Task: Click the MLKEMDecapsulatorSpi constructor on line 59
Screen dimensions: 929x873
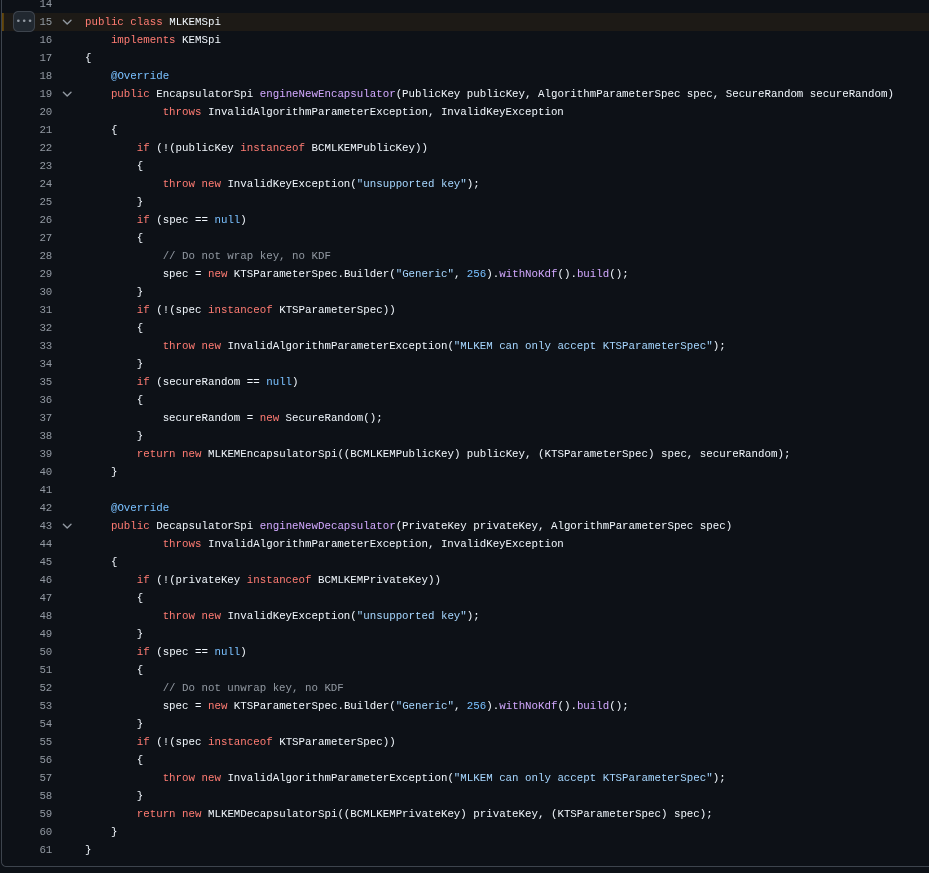Action: click(x=273, y=814)
